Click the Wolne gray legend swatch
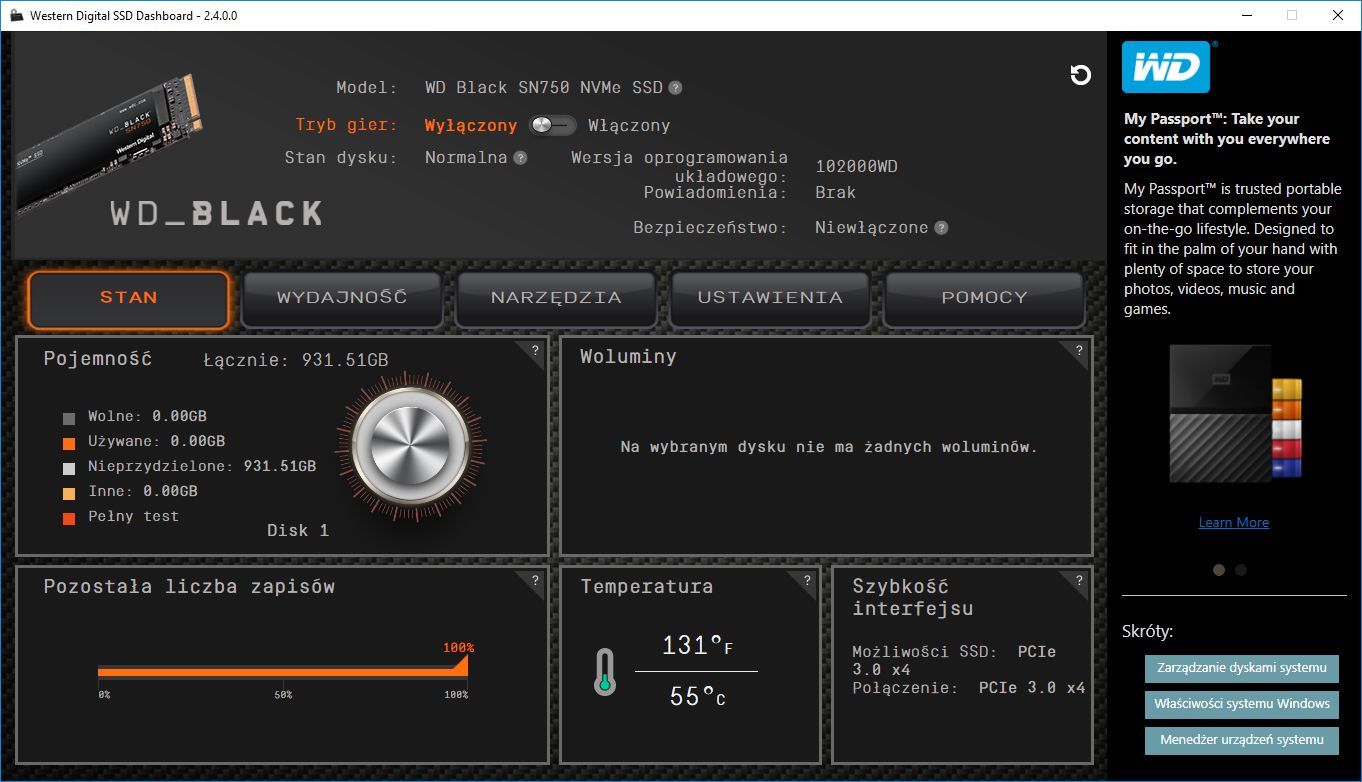The width and height of the screenshot is (1362, 782). point(69,418)
